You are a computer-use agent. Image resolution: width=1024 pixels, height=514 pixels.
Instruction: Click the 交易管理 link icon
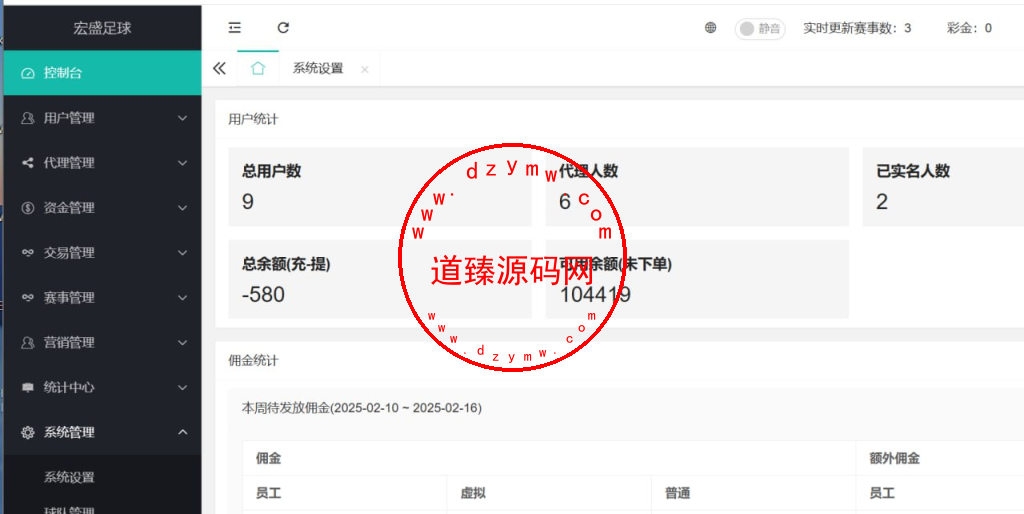(x=27, y=253)
